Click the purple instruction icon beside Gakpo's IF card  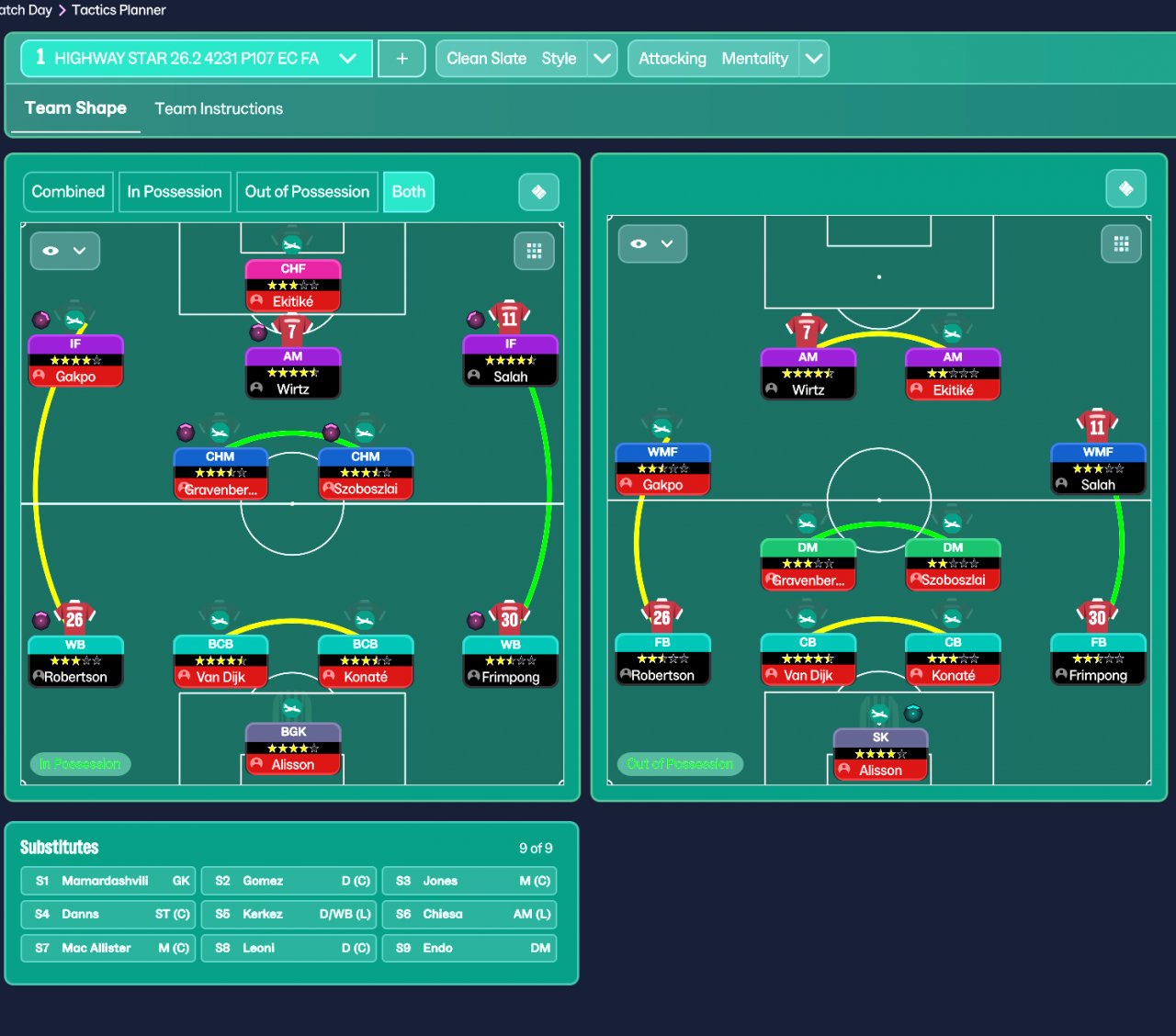tap(41, 320)
